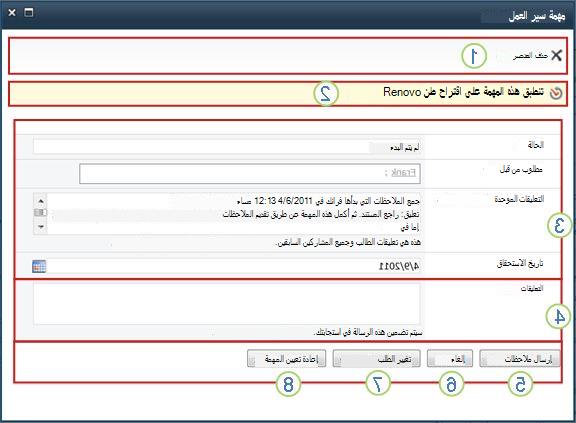This screenshot has width=576, height=423.
Task: Click the 'إرسال ملاحظات' send feedback button
Action: point(520,358)
